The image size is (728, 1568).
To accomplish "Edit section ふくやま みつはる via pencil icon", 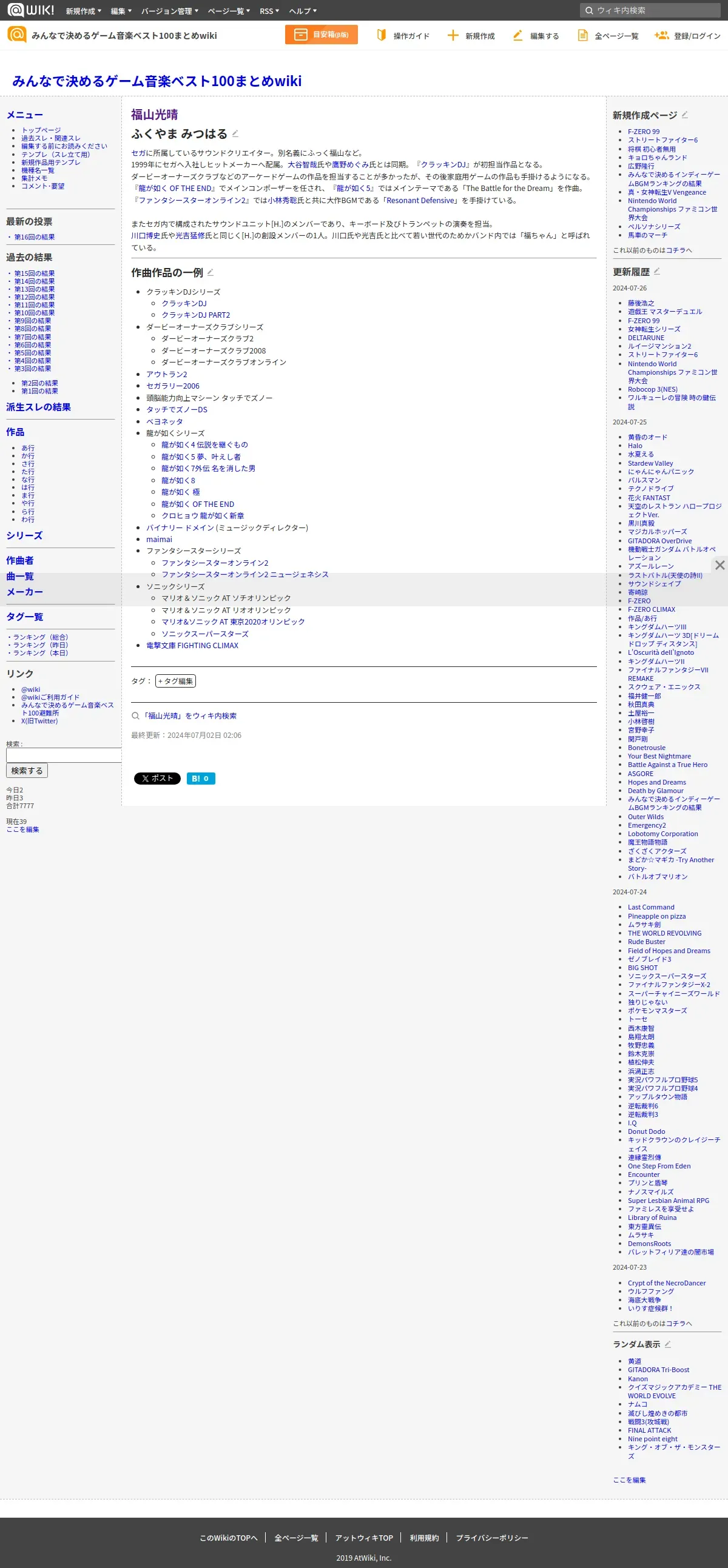I will [x=235, y=134].
